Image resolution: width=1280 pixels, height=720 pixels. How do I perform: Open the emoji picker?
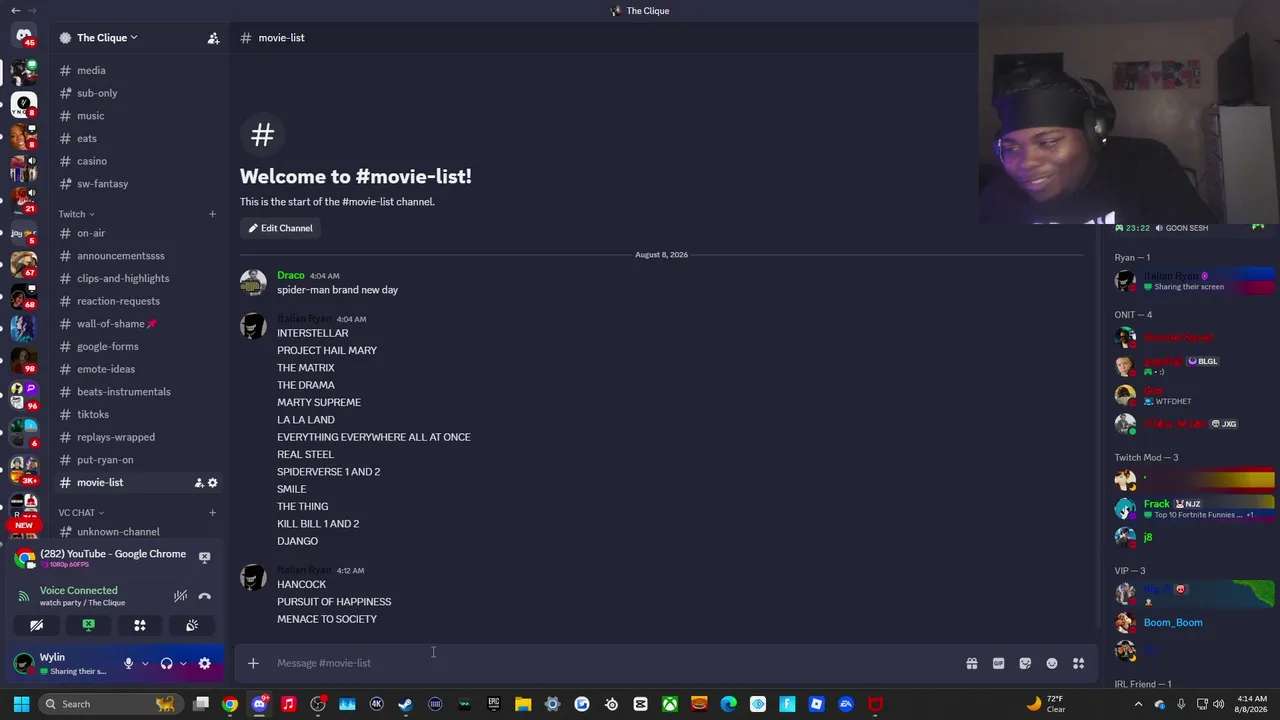1052,663
